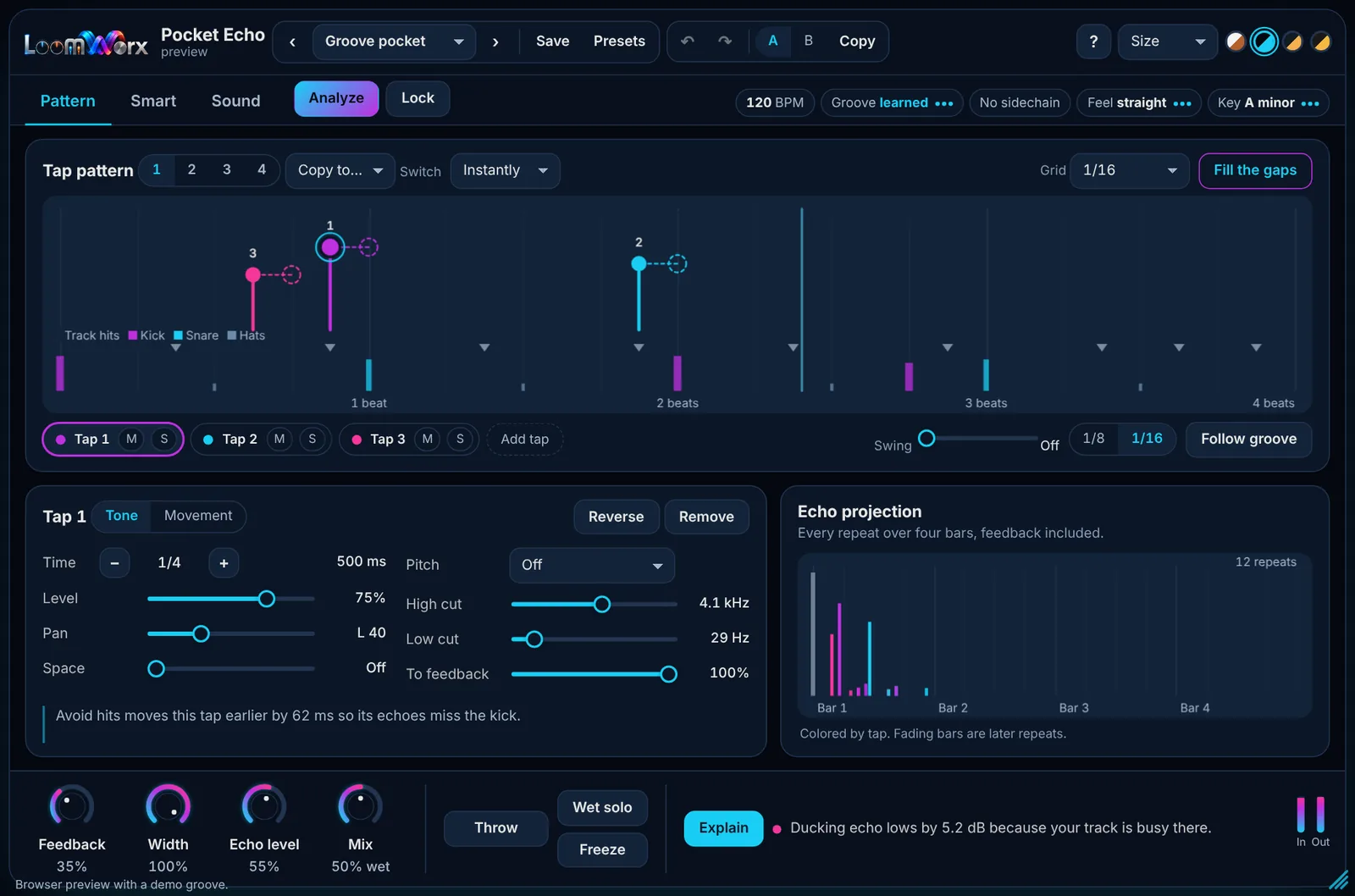
Task: Expand the Grid 1/16 dropdown
Action: 1131,170
